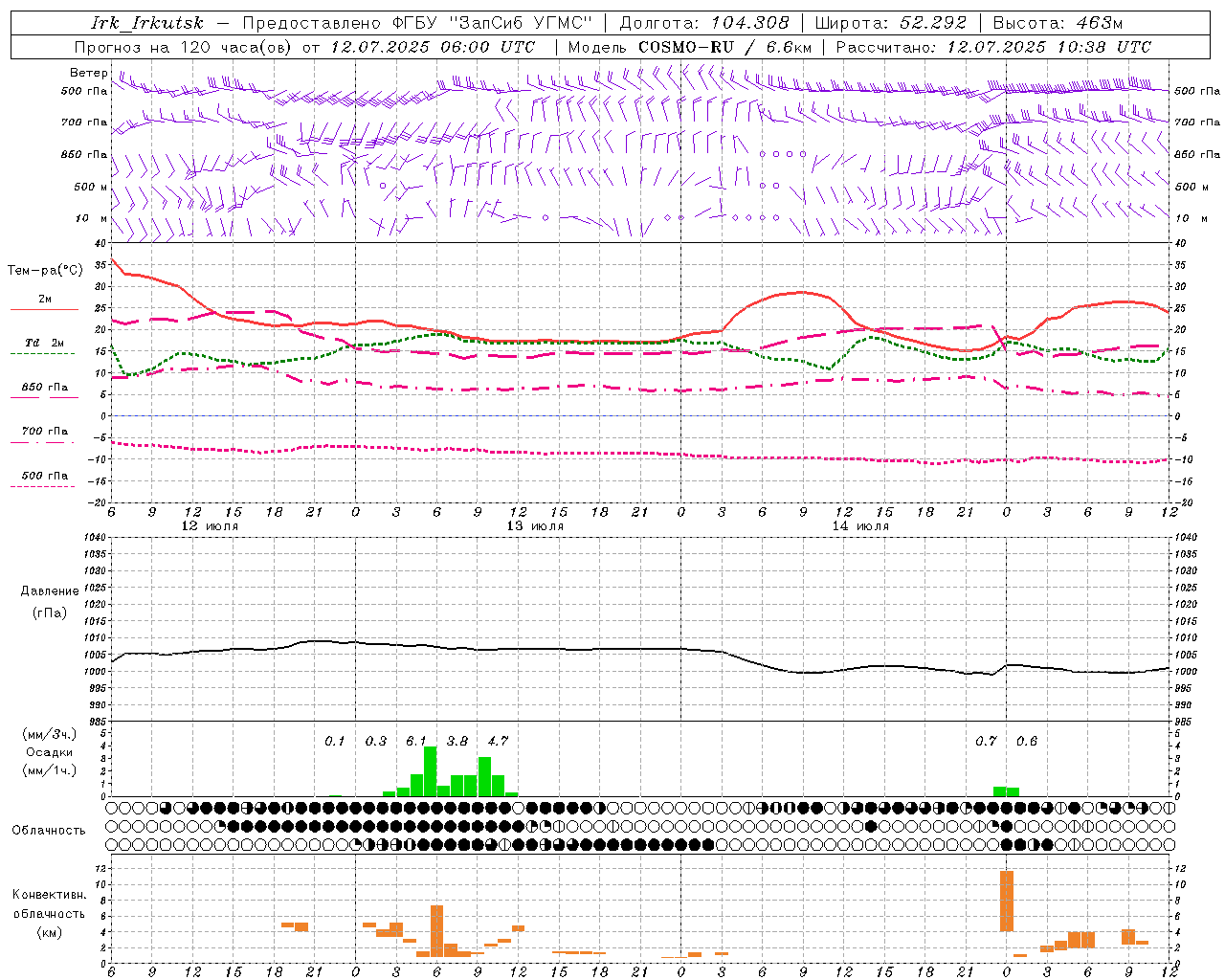
Task: Click the tallest orange convective cloud bar
Action: click(1006, 901)
